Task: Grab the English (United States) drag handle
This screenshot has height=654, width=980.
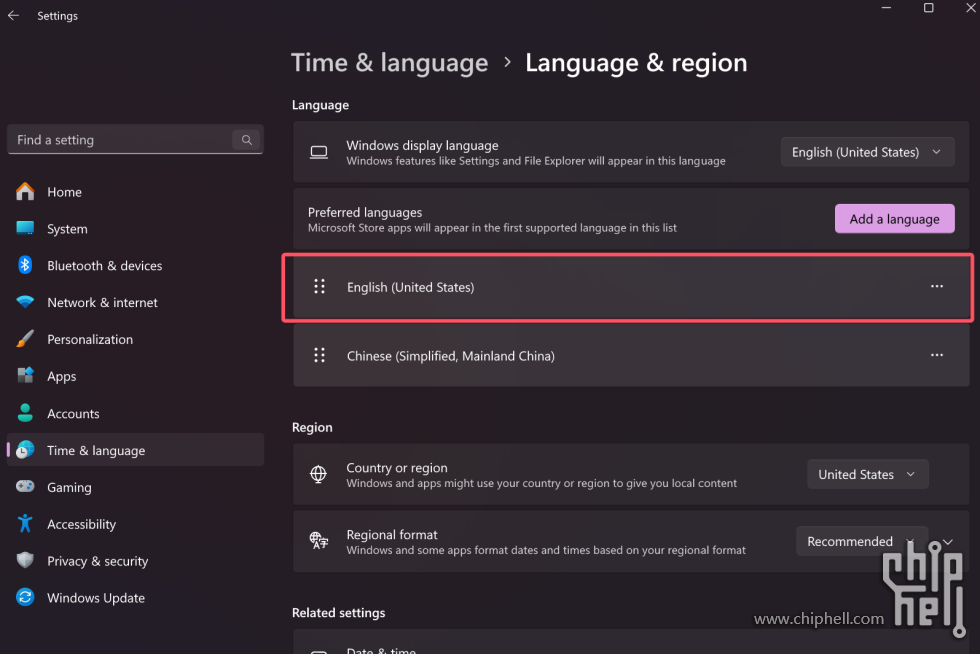Action: [x=319, y=286]
